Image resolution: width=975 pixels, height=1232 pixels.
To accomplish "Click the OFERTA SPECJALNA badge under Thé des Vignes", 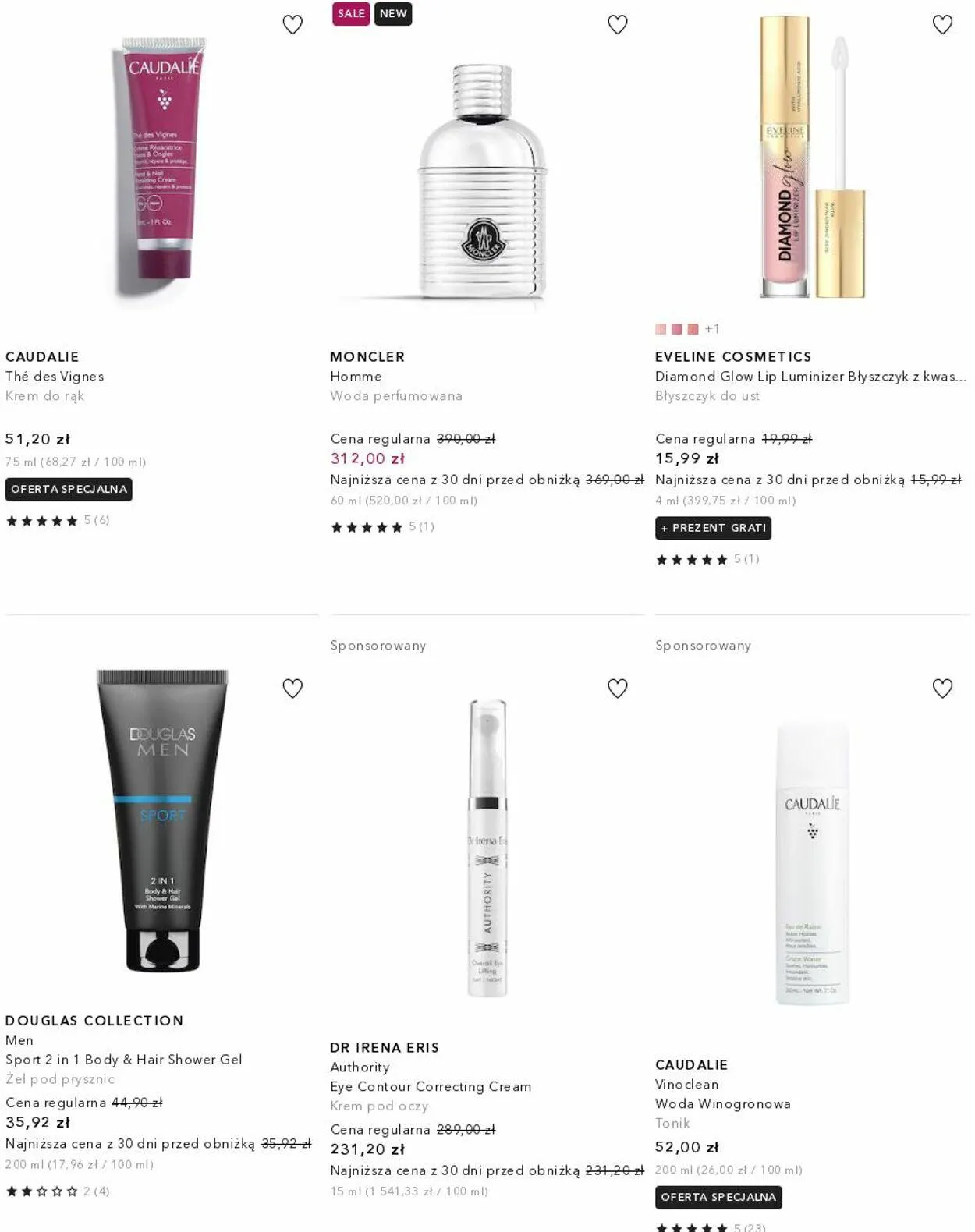I will point(69,490).
